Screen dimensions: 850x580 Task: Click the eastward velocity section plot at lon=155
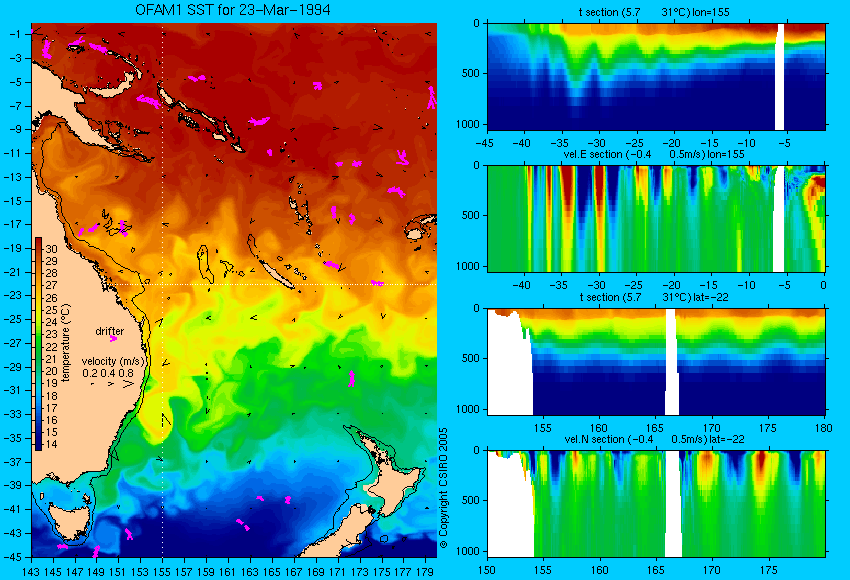point(656,218)
